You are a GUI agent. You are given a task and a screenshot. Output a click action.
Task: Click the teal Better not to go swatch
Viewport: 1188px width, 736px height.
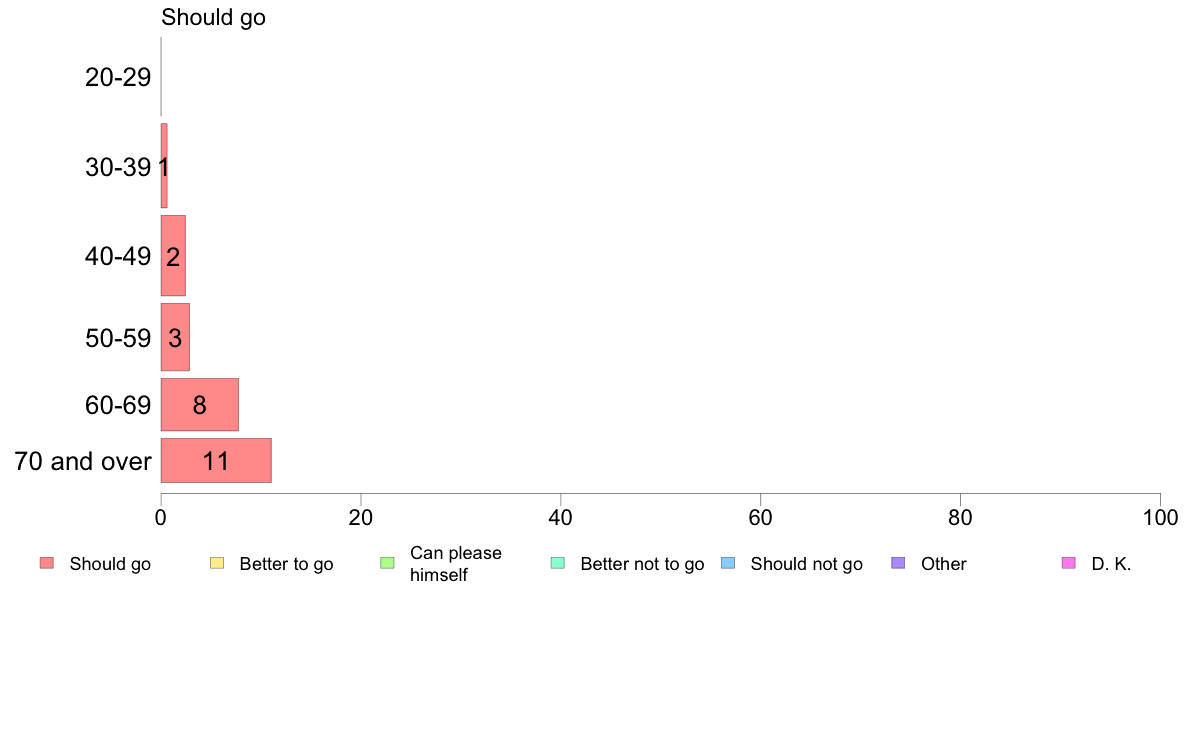pos(558,563)
